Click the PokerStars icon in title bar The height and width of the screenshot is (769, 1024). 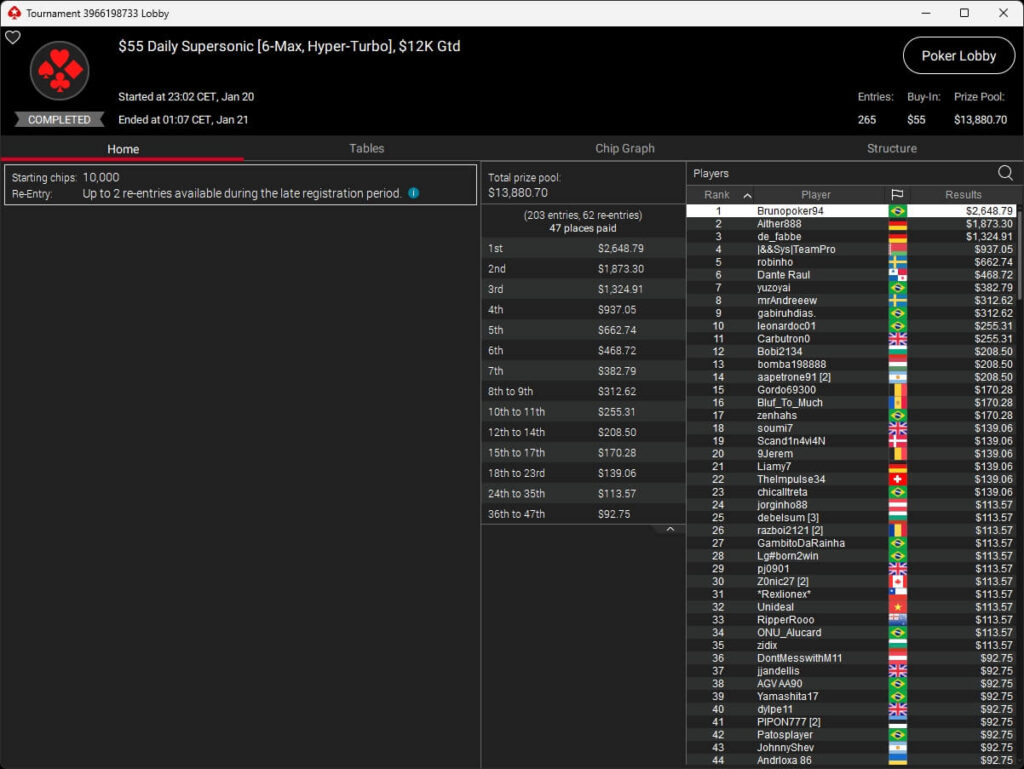[13, 13]
